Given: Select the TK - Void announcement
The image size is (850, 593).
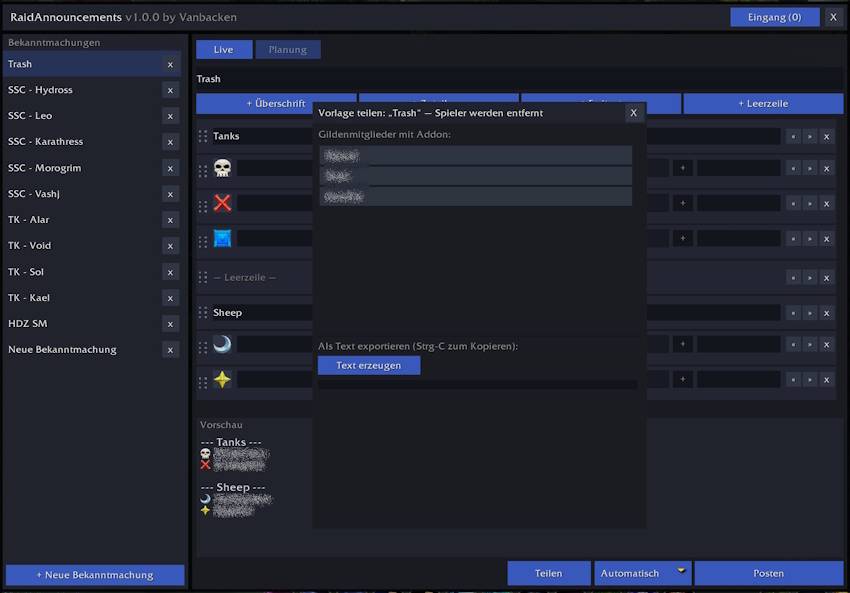Looking at the screenshot, I should (81, 246).
